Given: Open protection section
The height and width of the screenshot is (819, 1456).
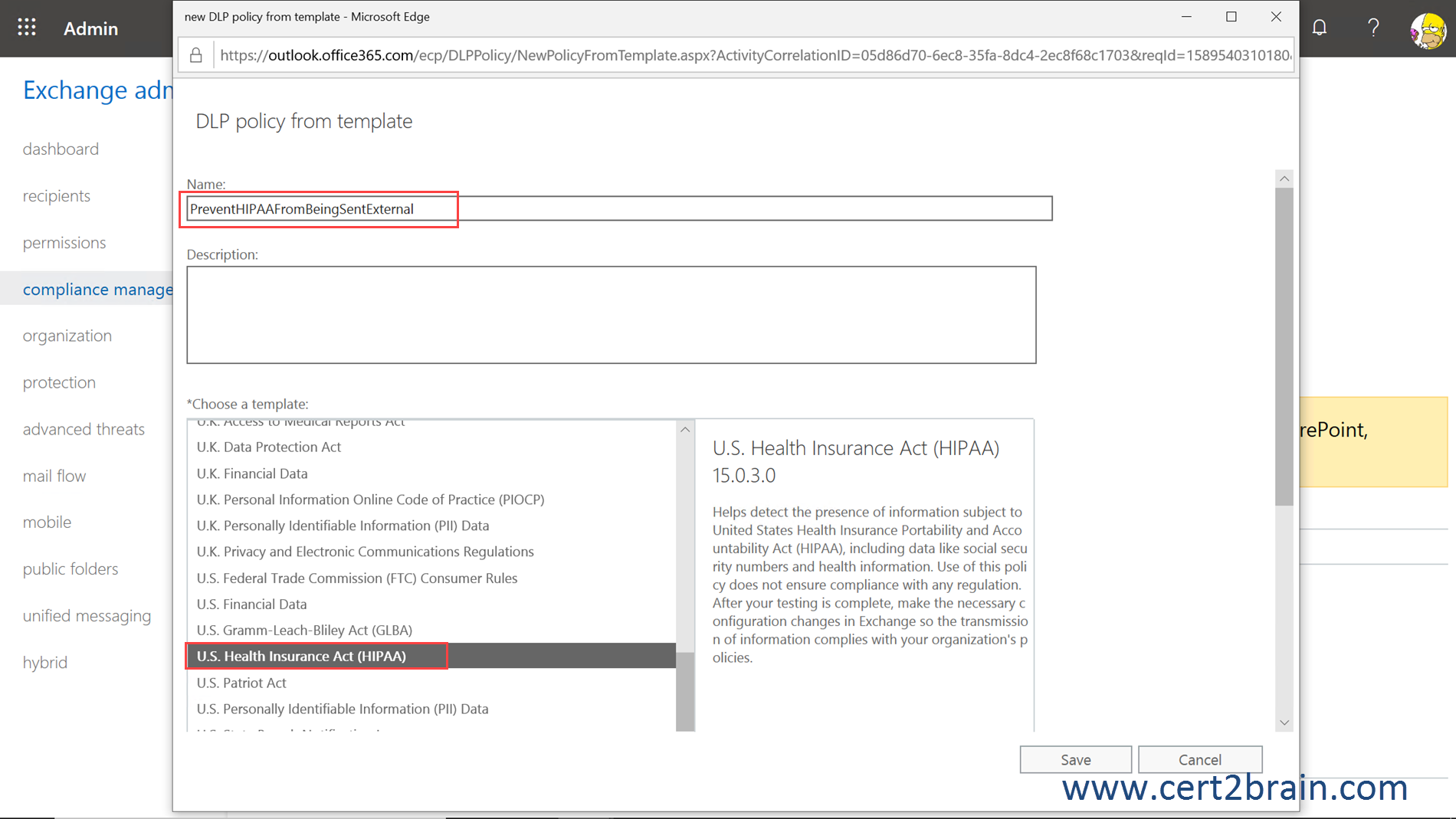Looking at the screenshot, I should click(59, 382).
